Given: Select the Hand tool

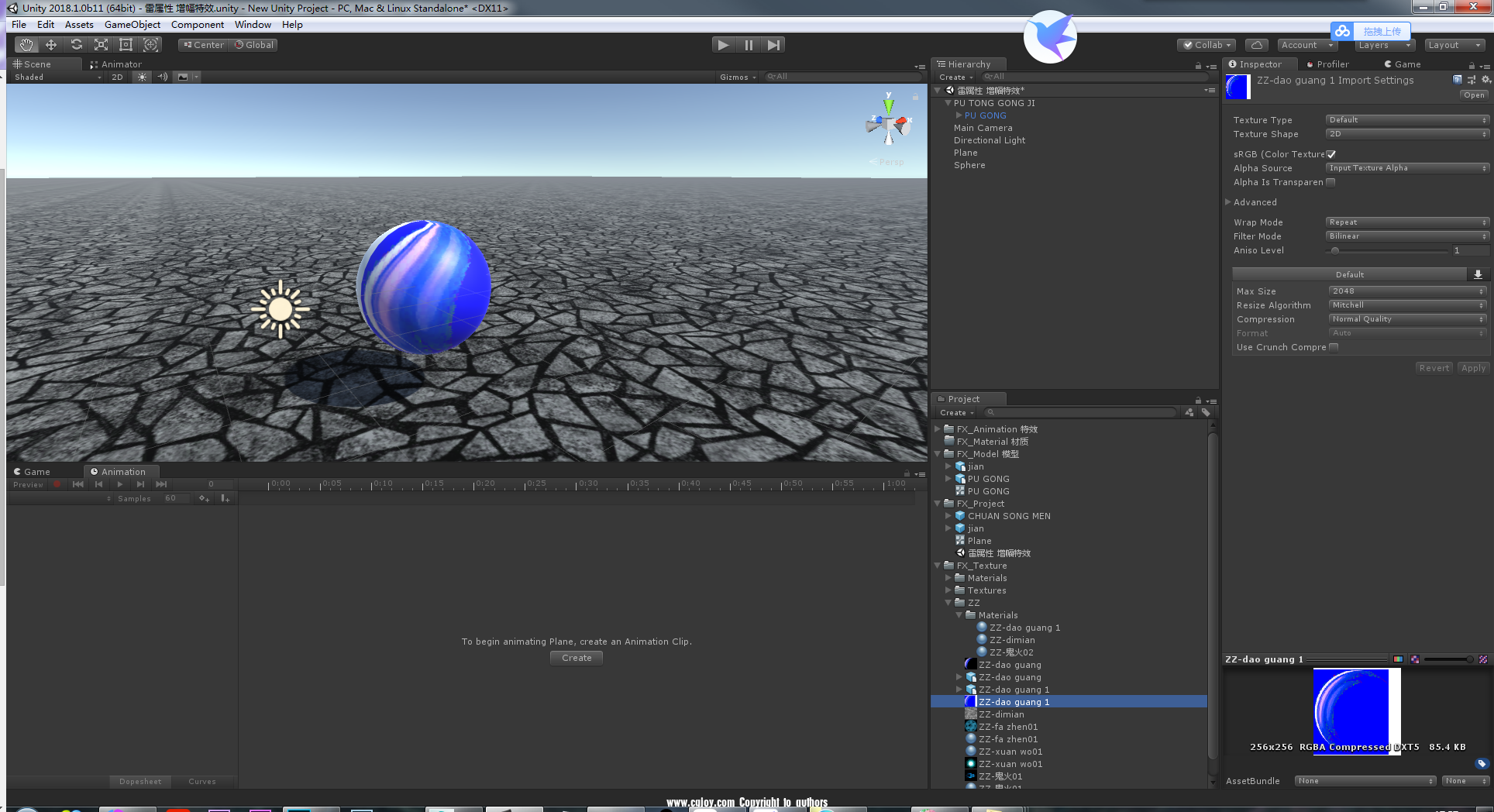Looking at the screenshot, I should tap(26, 45).
